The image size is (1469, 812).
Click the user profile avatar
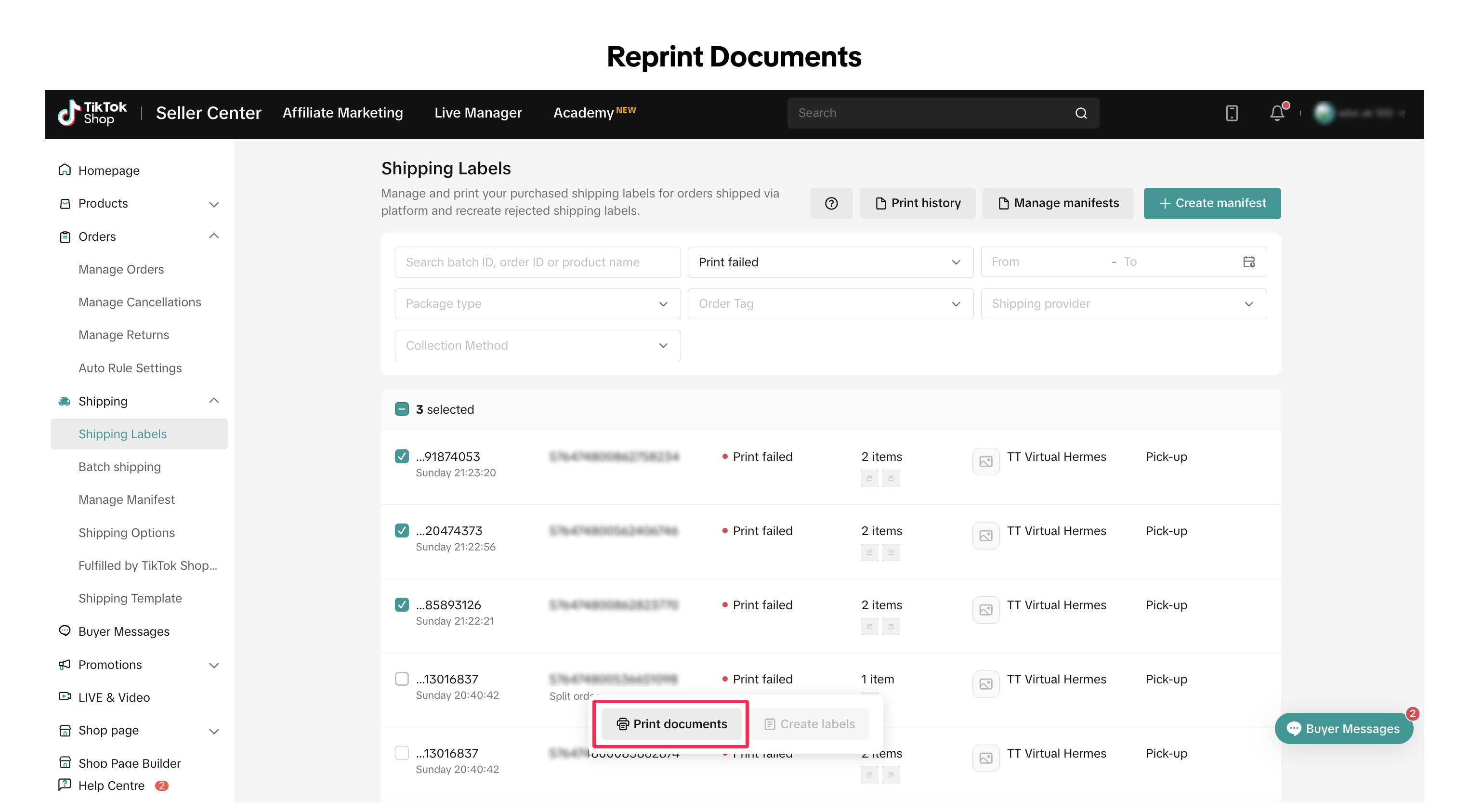point(1324,113)
